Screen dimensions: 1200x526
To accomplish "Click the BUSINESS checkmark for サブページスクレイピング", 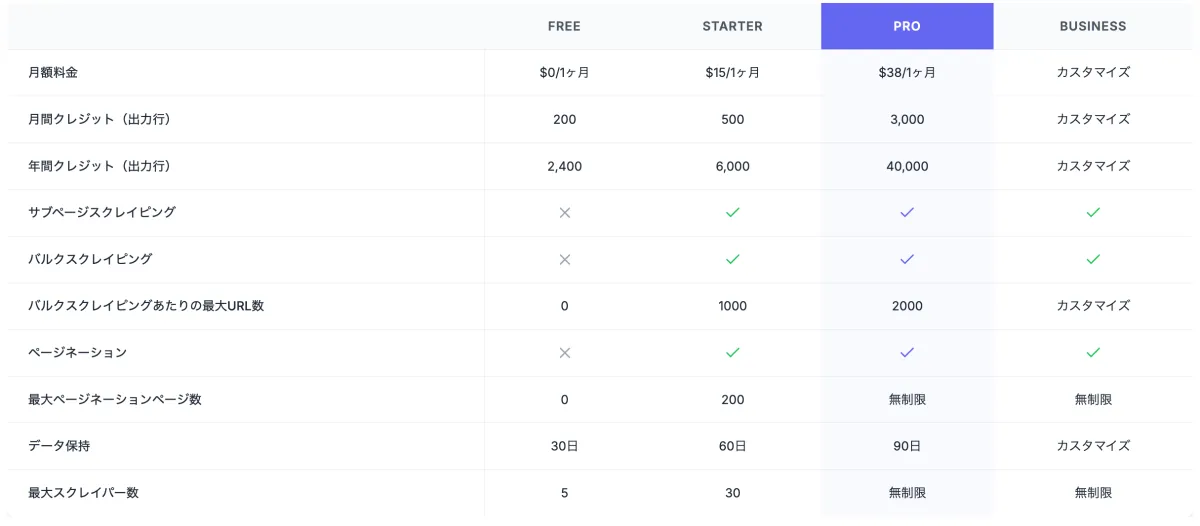I will coord(1093,212).
